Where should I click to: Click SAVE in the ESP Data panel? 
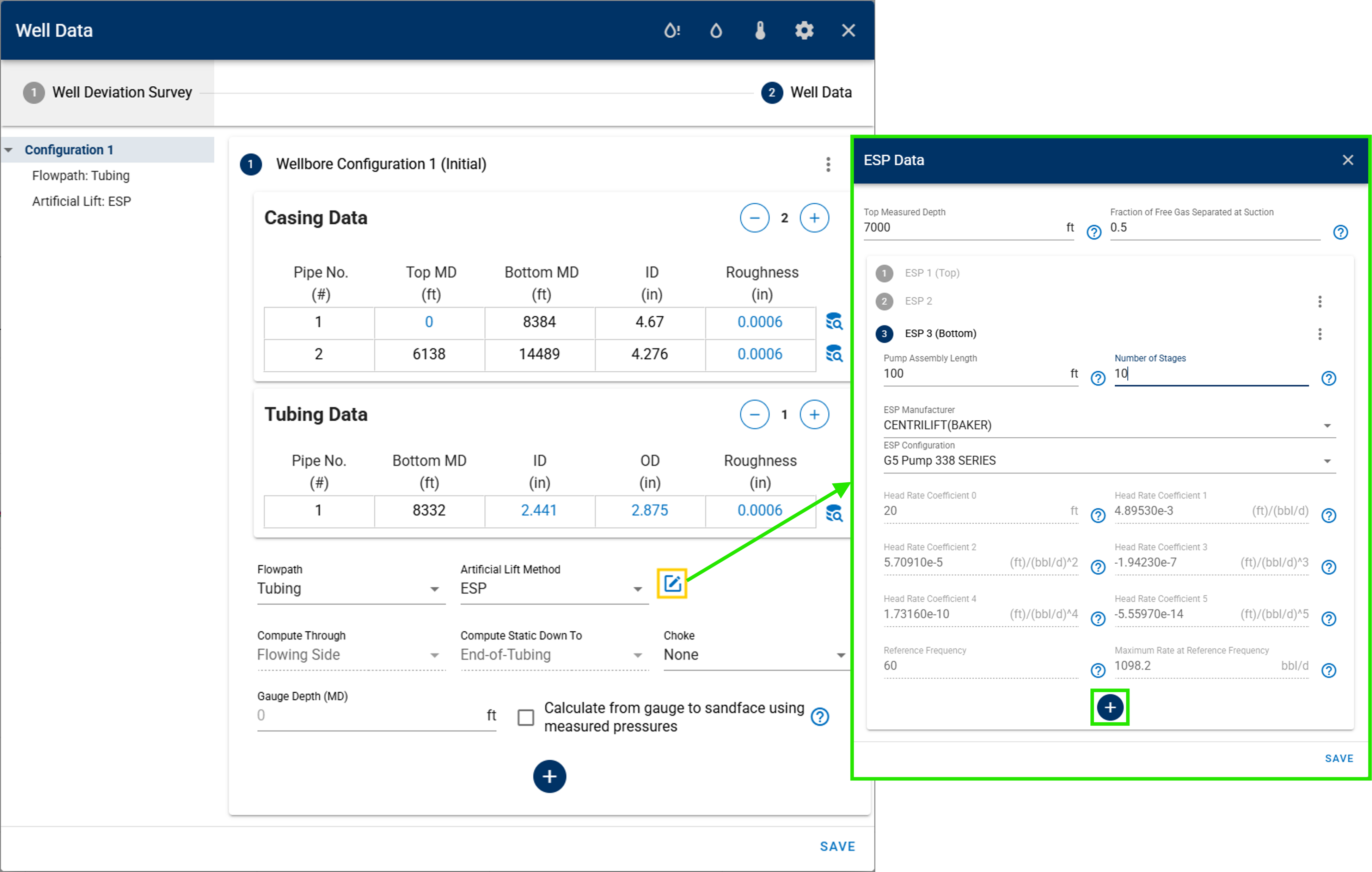[1339, 758]
